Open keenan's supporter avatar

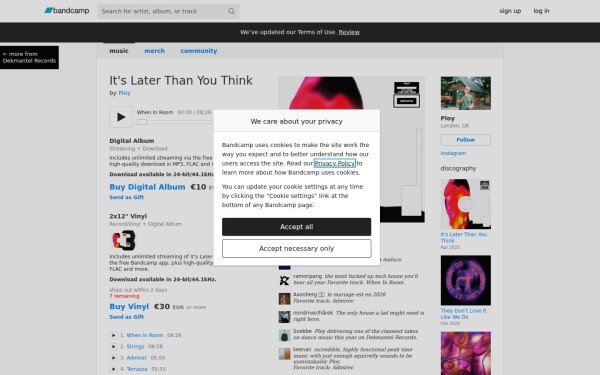tap(284, 354)
